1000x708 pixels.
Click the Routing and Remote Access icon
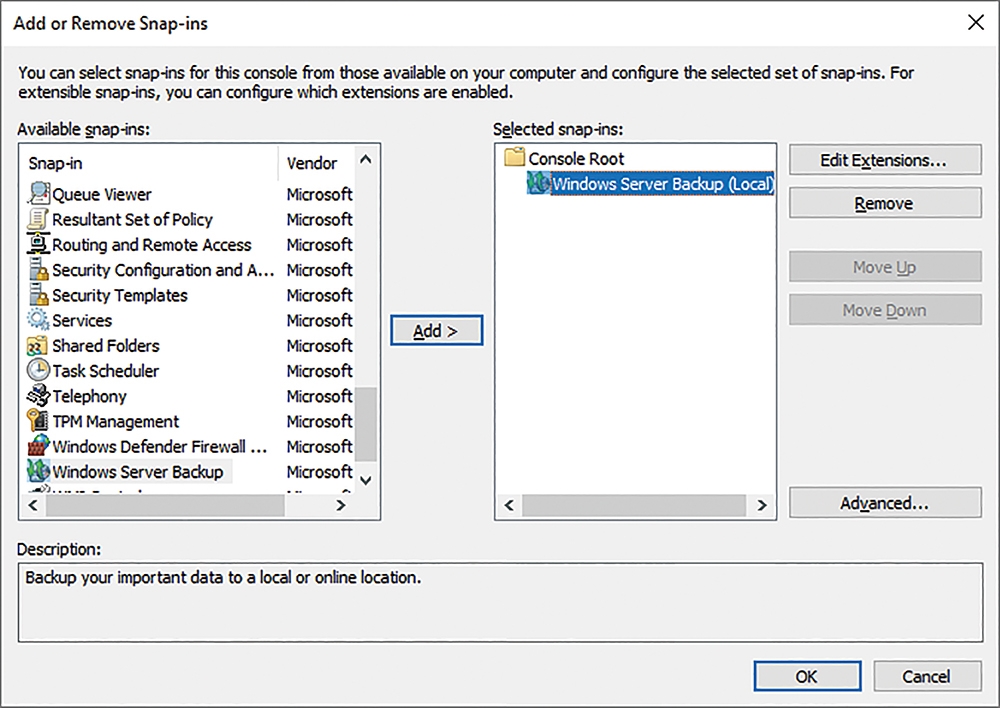point(38,244)
